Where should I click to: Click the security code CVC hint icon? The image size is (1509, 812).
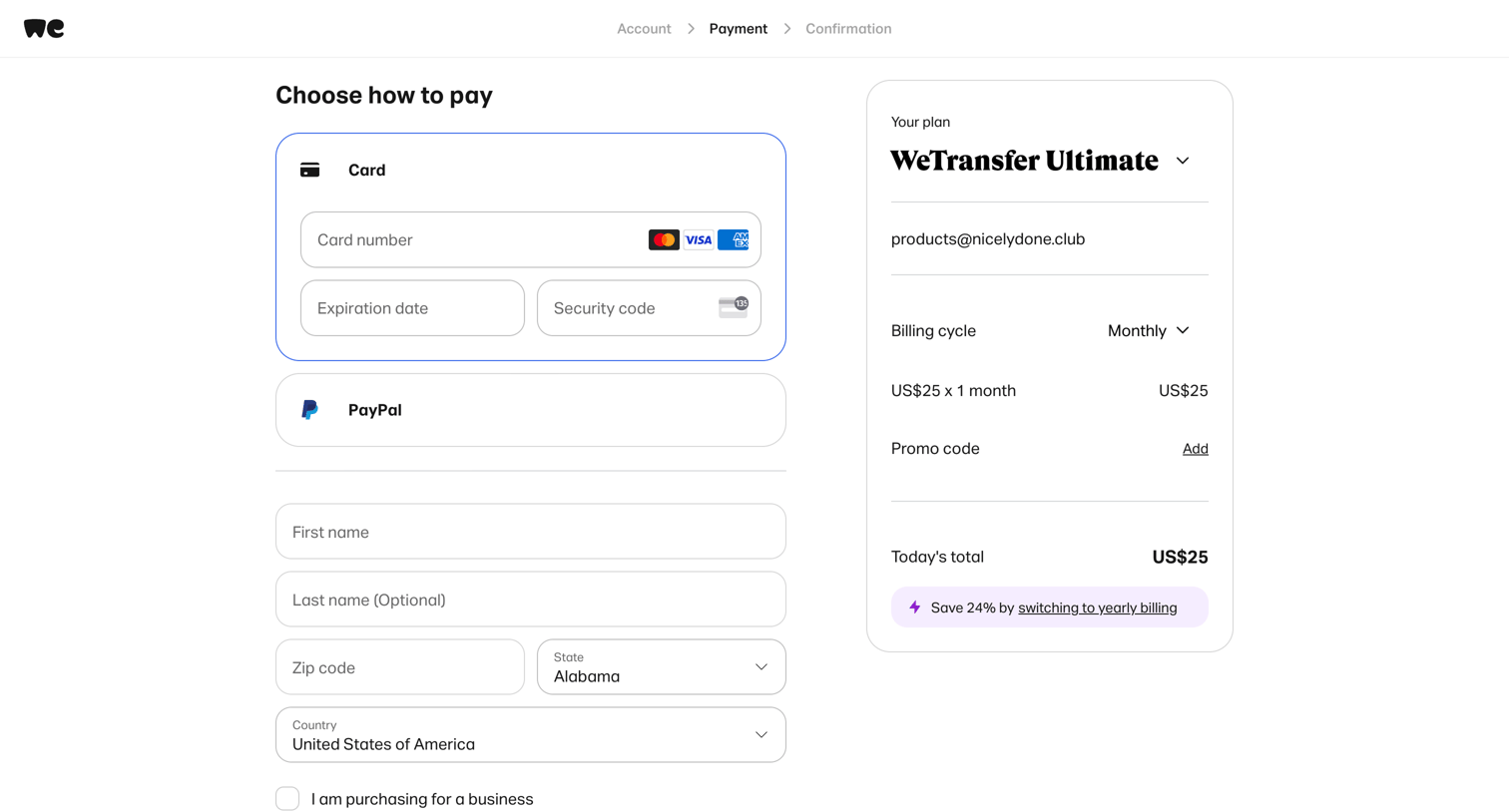click(x=734, y=307)
